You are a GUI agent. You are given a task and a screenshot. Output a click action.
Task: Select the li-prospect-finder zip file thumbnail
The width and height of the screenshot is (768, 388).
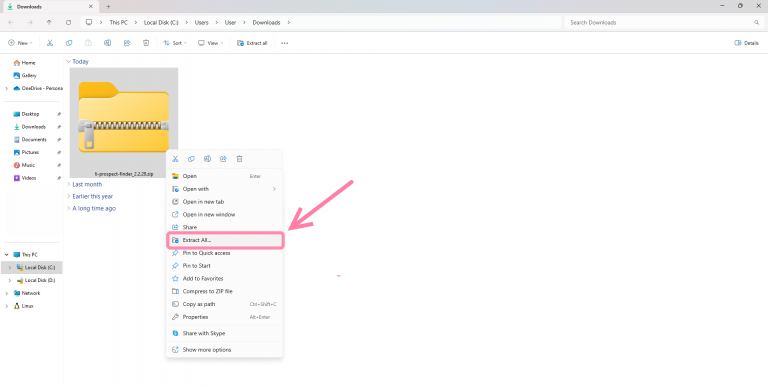124,122
